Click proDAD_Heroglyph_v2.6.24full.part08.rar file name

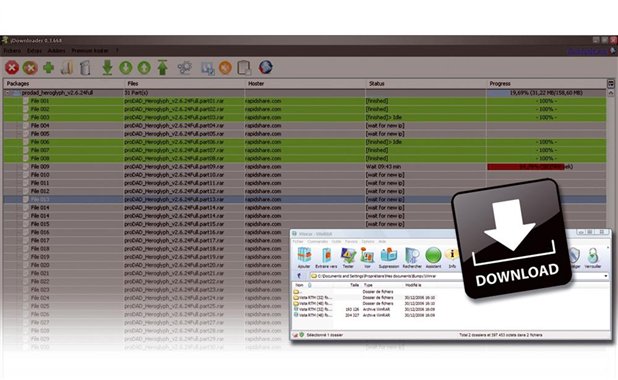pos(174,158)
